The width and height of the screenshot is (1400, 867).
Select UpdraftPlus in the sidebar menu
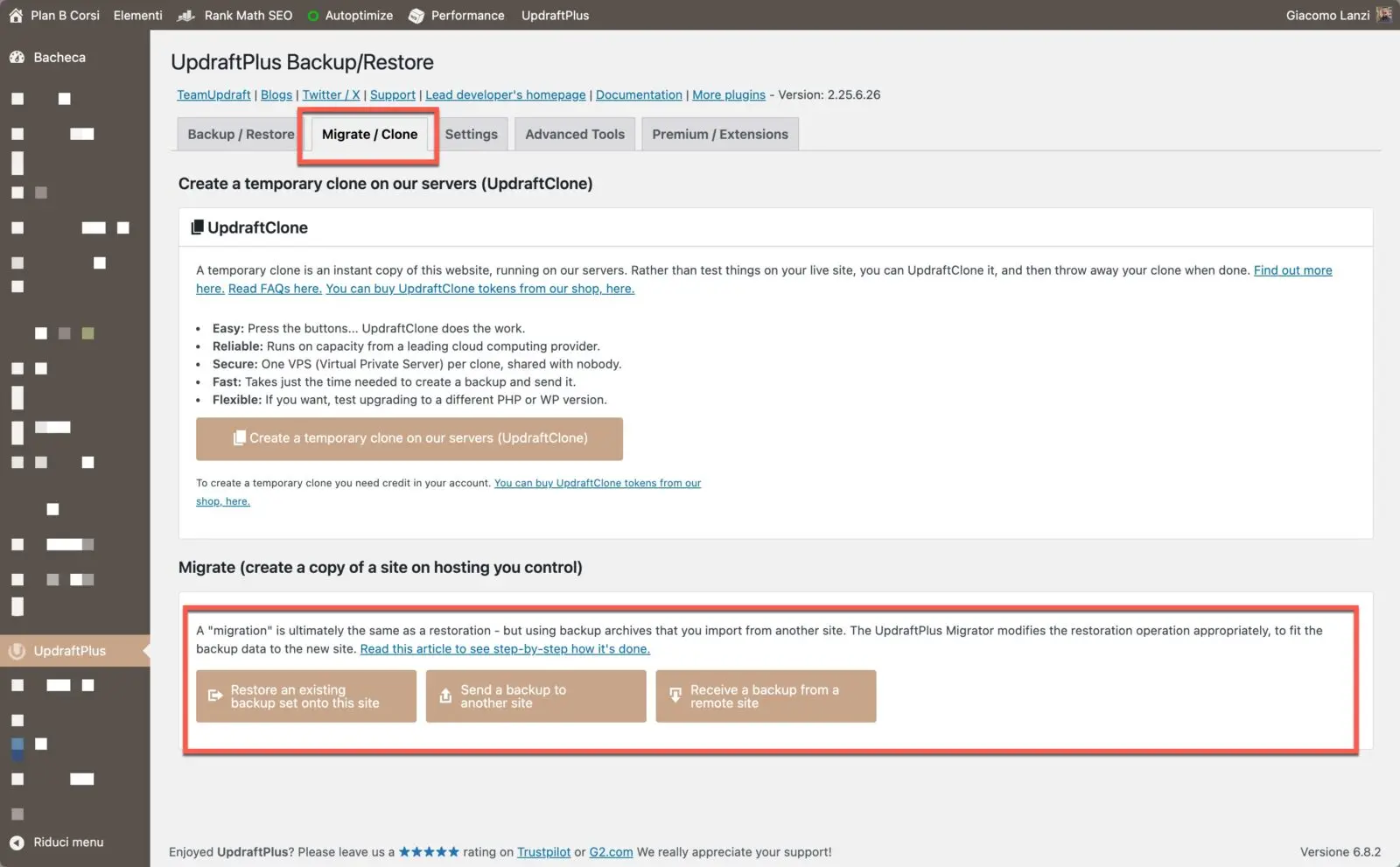[x=70, y=651]
